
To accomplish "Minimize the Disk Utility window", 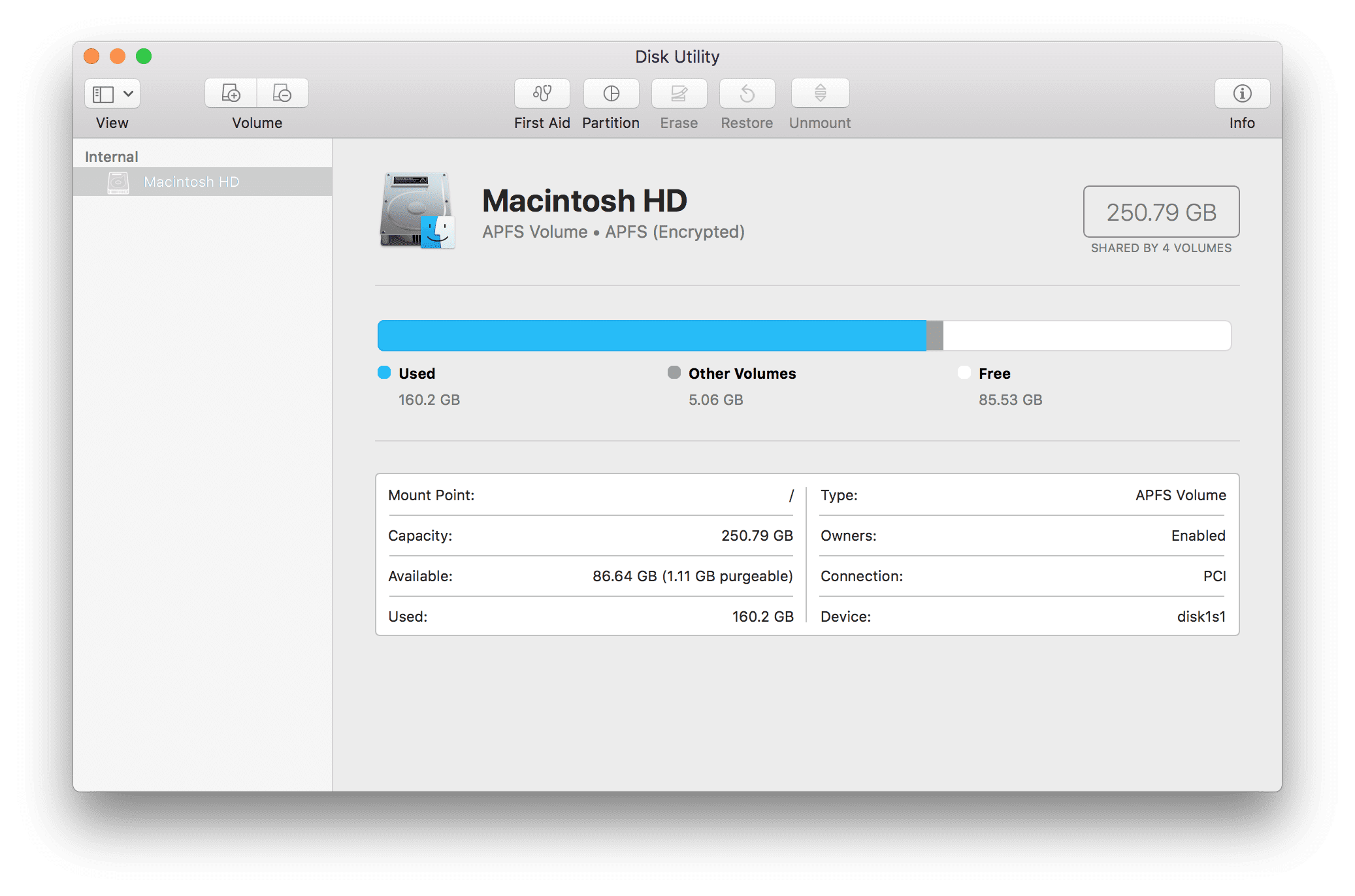I will [118, 56].
